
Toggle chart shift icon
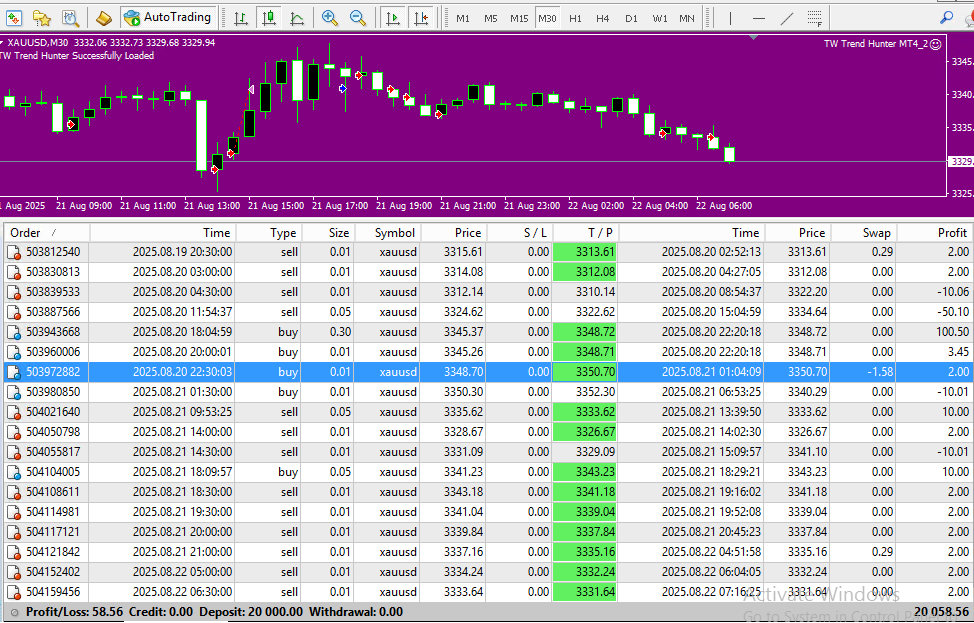click(x=421, y=18)
